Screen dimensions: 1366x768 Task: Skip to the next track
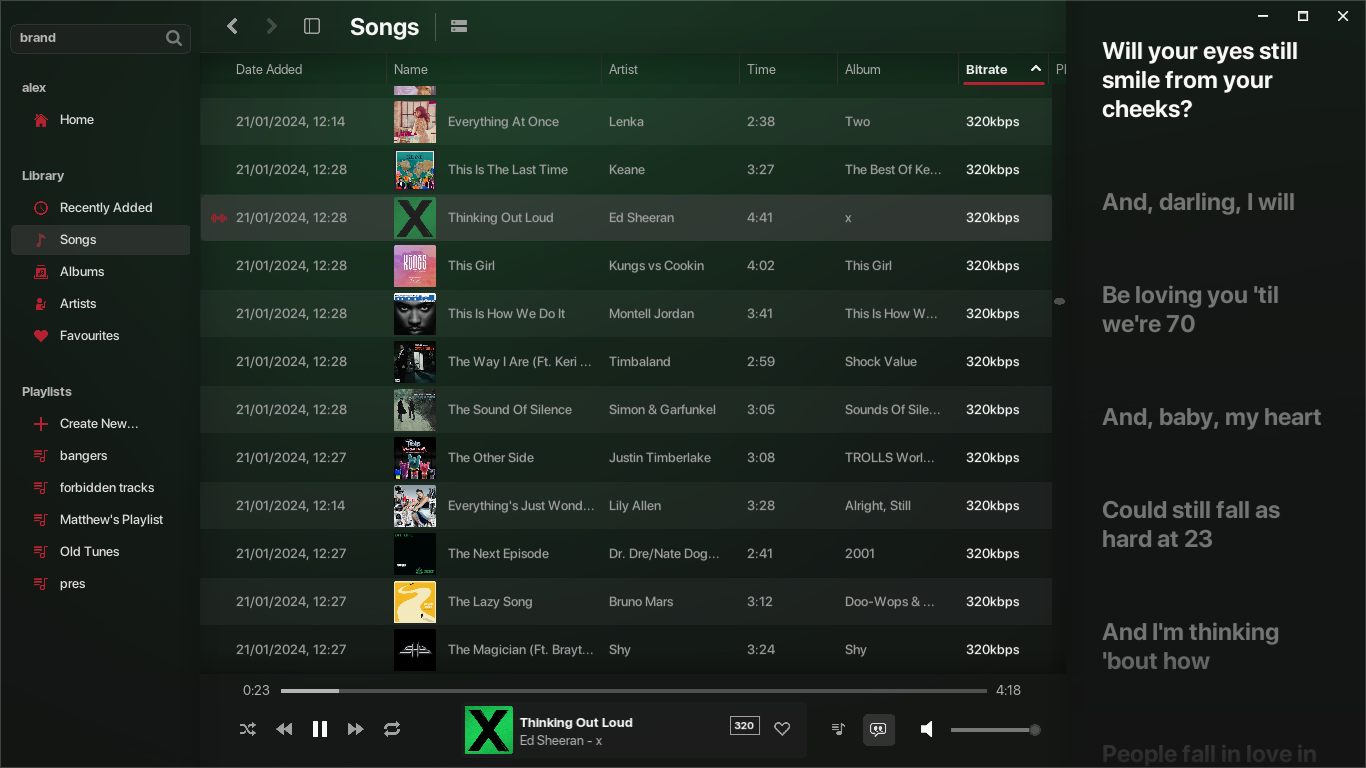point(356,729)
